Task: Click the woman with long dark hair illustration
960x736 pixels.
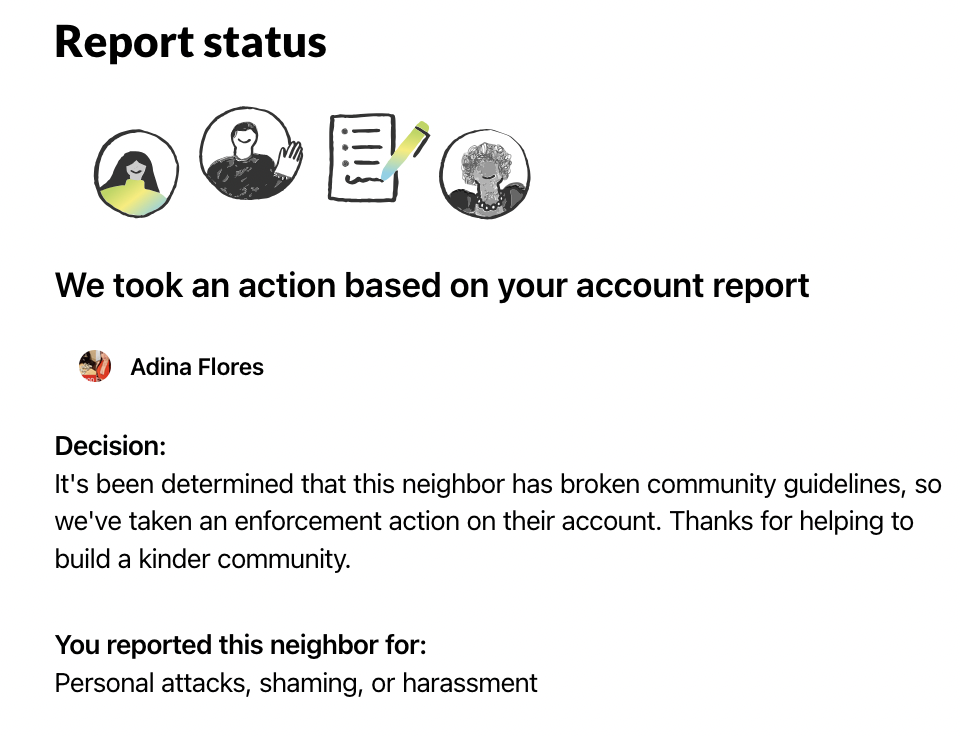Action: click(137, 173)
